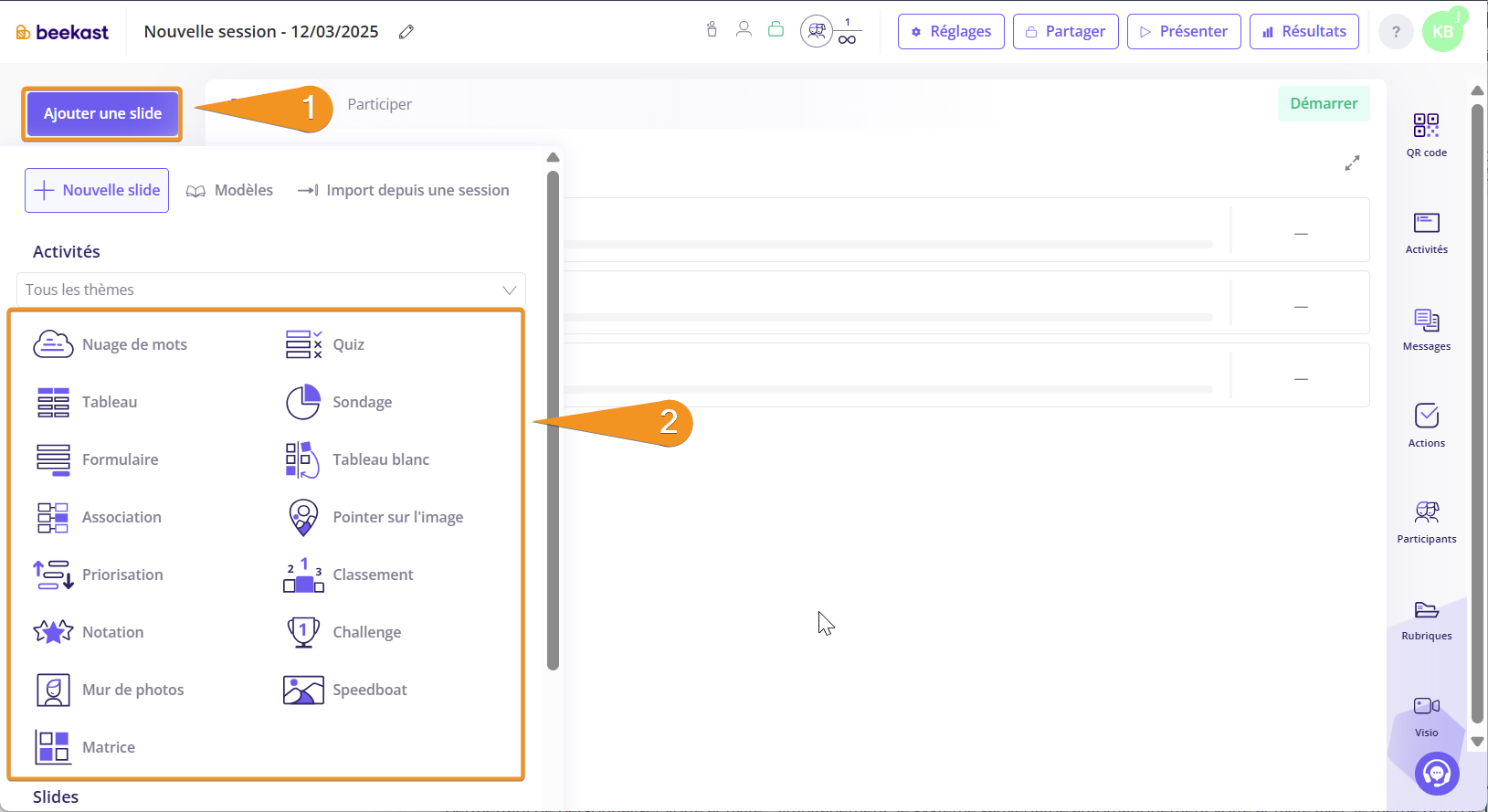Image resolution: width=1488 pixels, height=812 pixels.
Task: Toggle the green lock session icon
Action: pyautogui.click(x=776, y=29)
